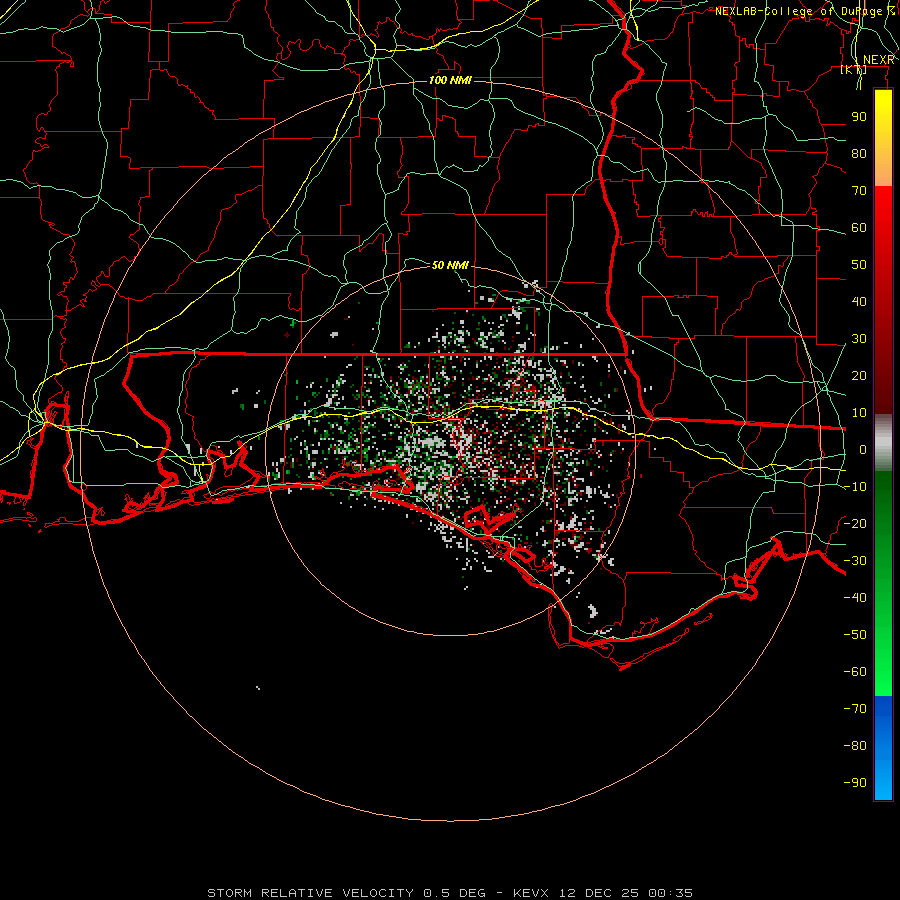Click the 100 NMI range ring label
The image size is (900, 900).
(x=450, y=80)
